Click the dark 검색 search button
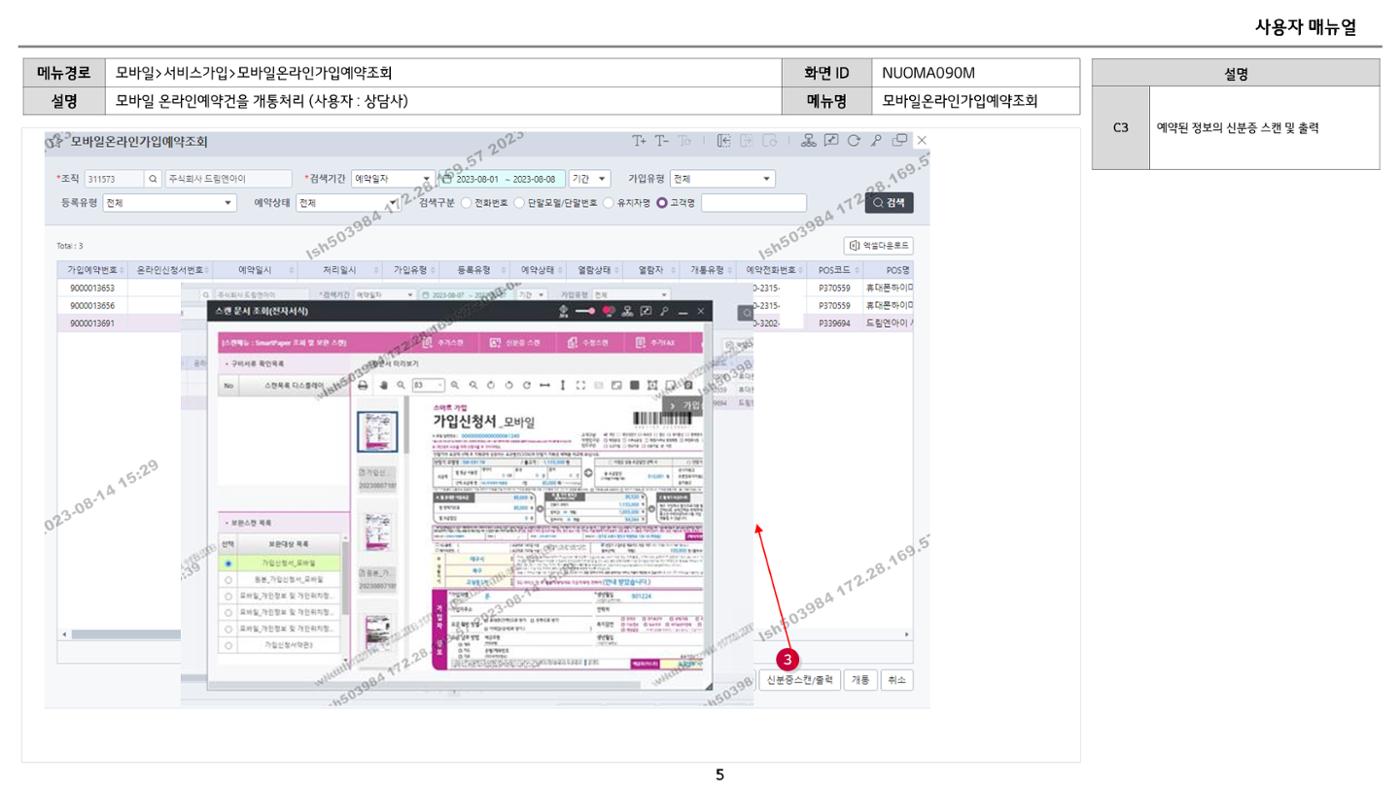This screenshot has width=1400, height=788. (889, 203)
